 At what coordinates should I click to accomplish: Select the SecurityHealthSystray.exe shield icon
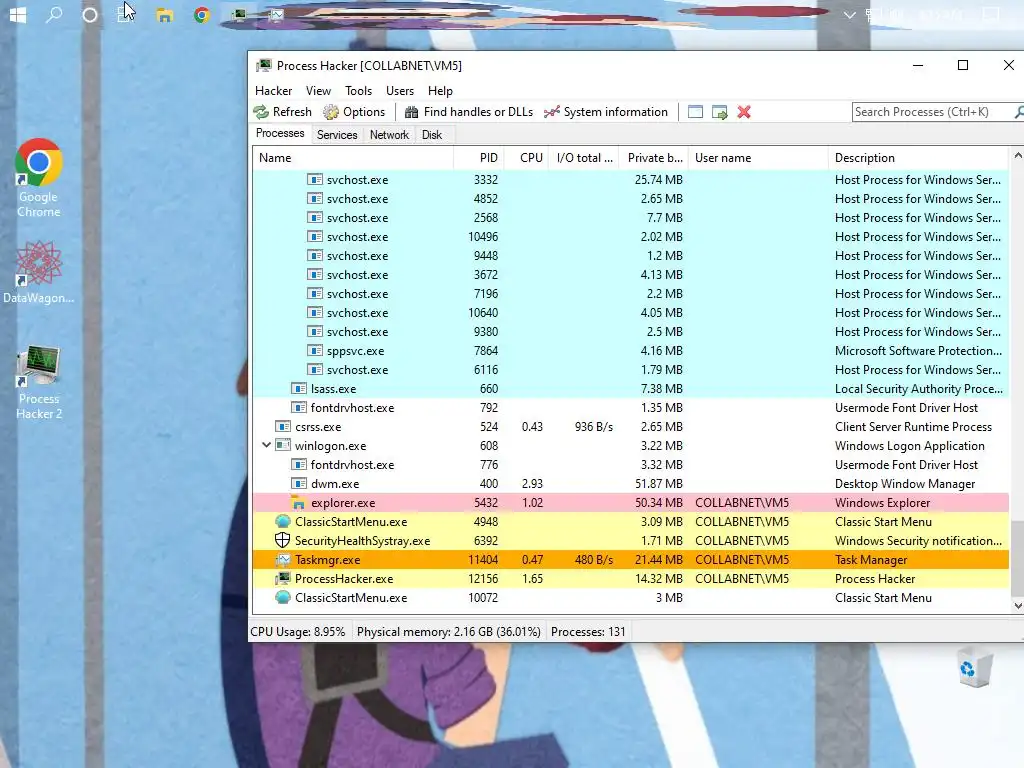click(283, 541)
